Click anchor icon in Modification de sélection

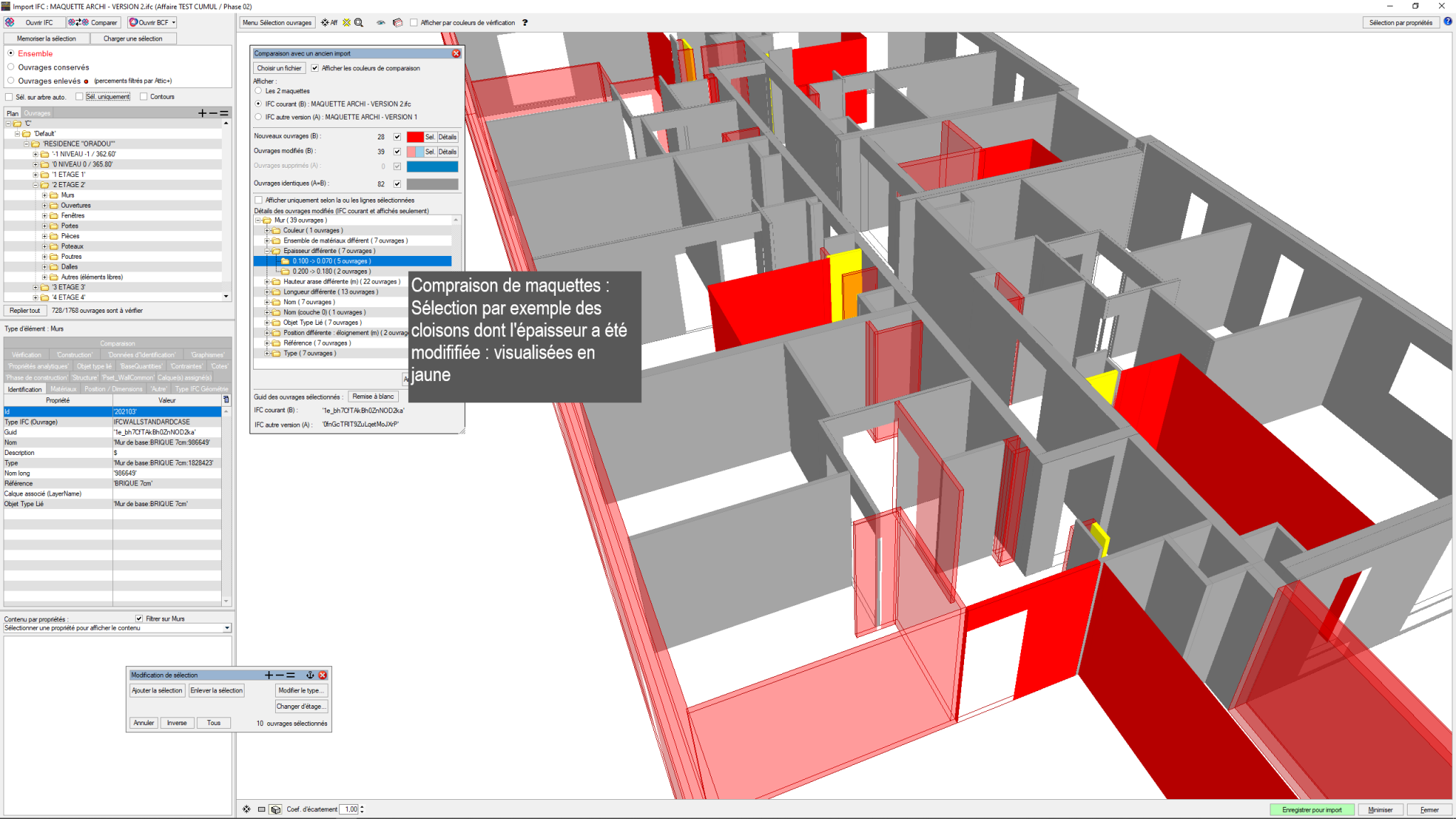tap(310, 675)
